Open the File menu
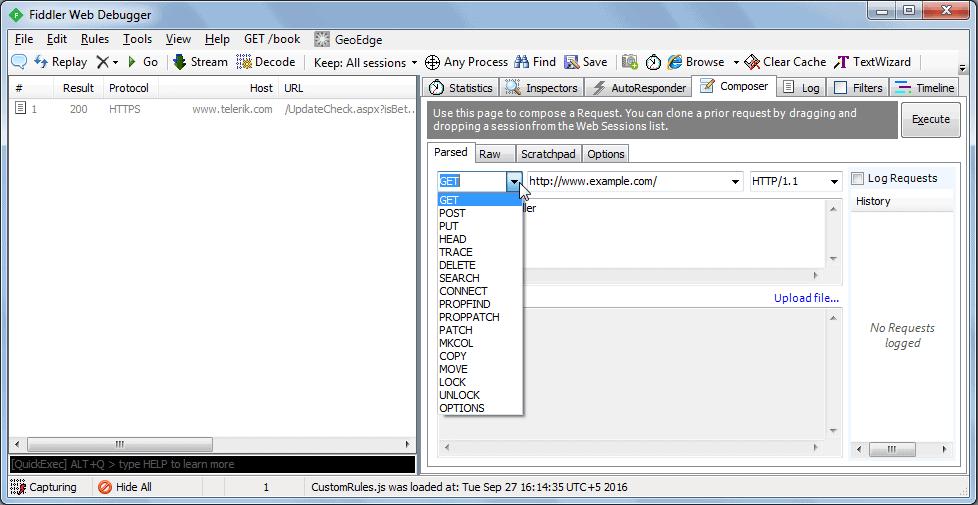The image size is (978, 505). pyautogui.click(x=24, y=39)
